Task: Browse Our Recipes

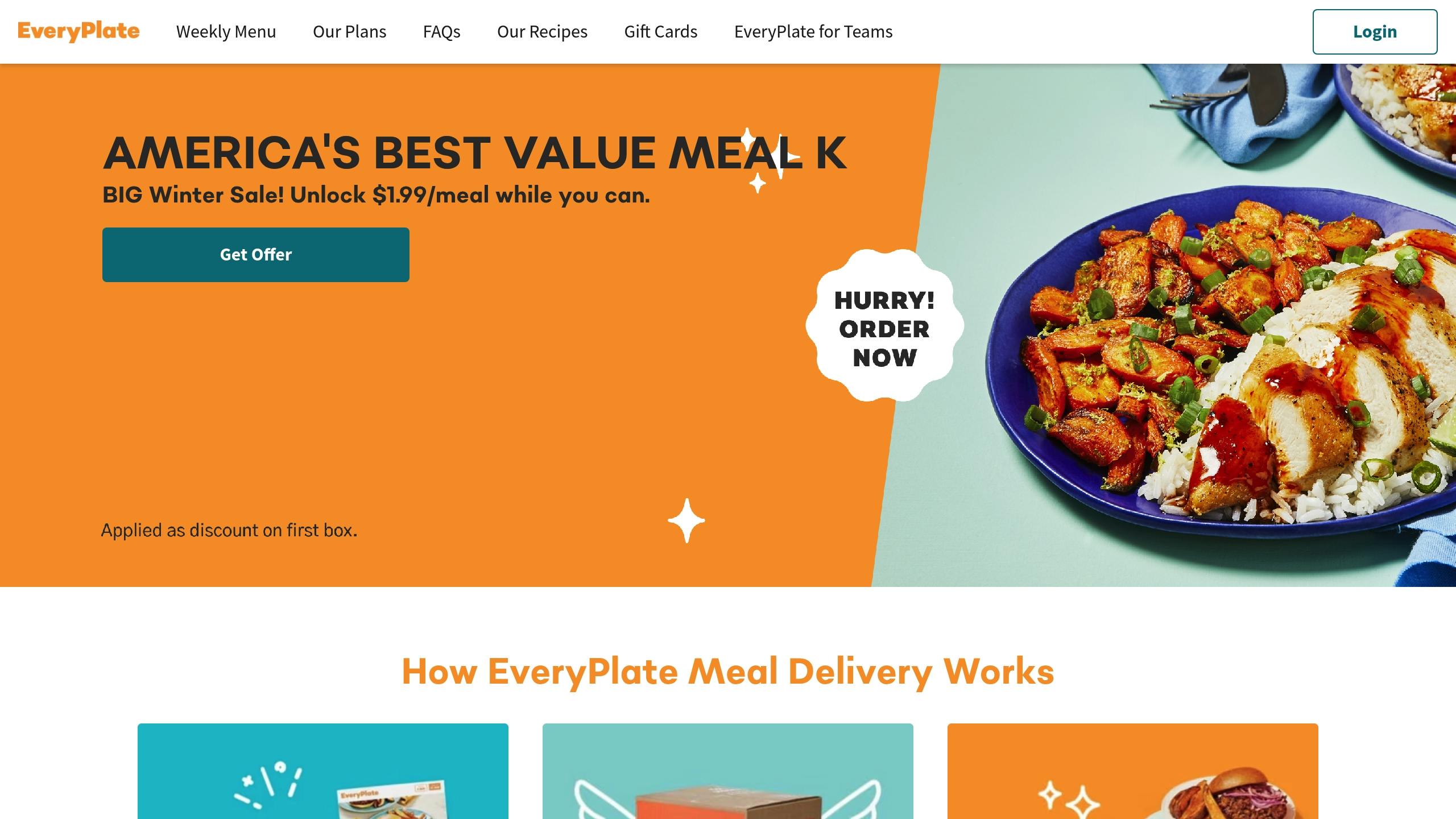Action: click(542, 31)
